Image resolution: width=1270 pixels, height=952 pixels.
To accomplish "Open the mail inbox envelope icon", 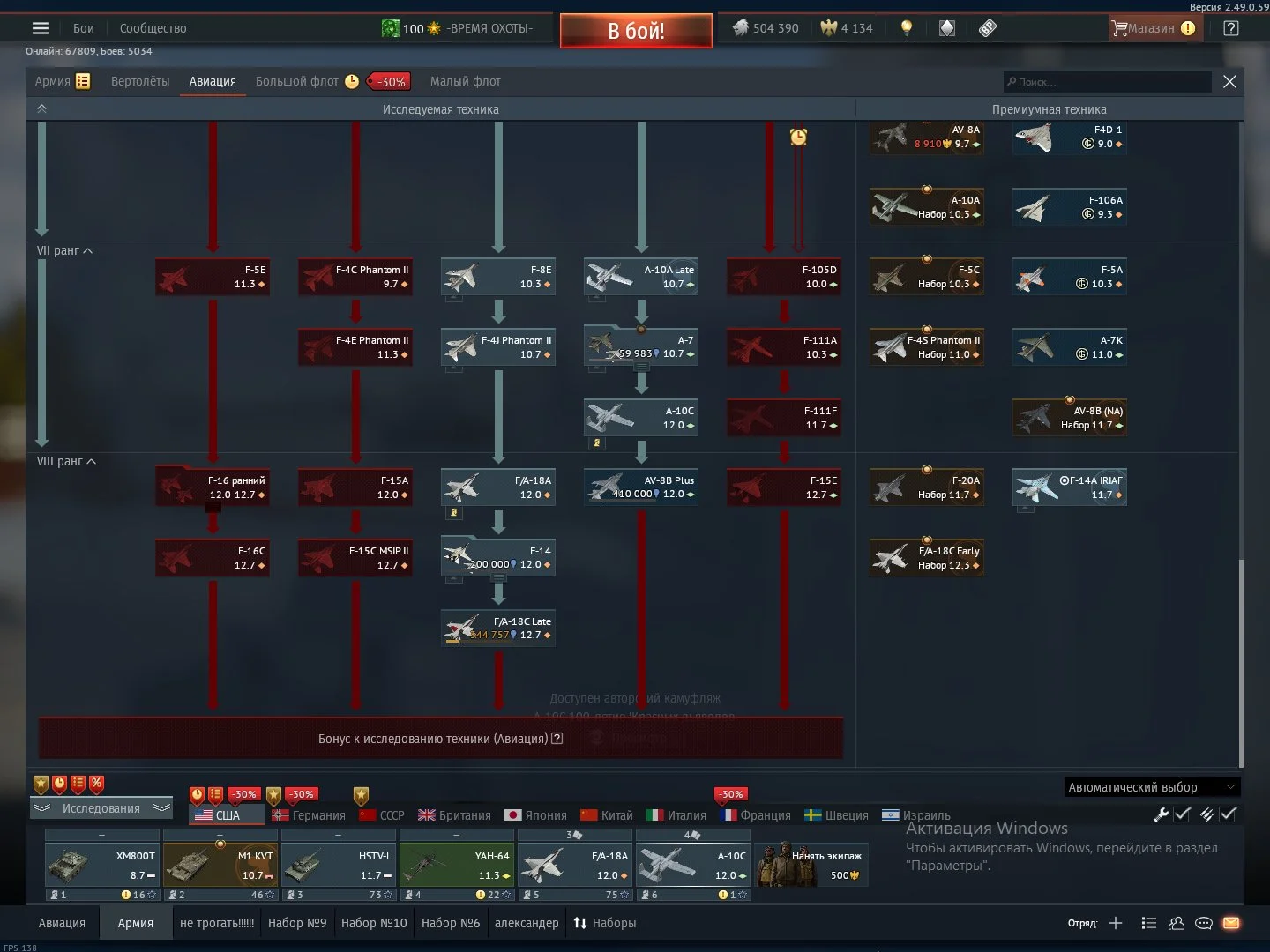I will 1231,923.
